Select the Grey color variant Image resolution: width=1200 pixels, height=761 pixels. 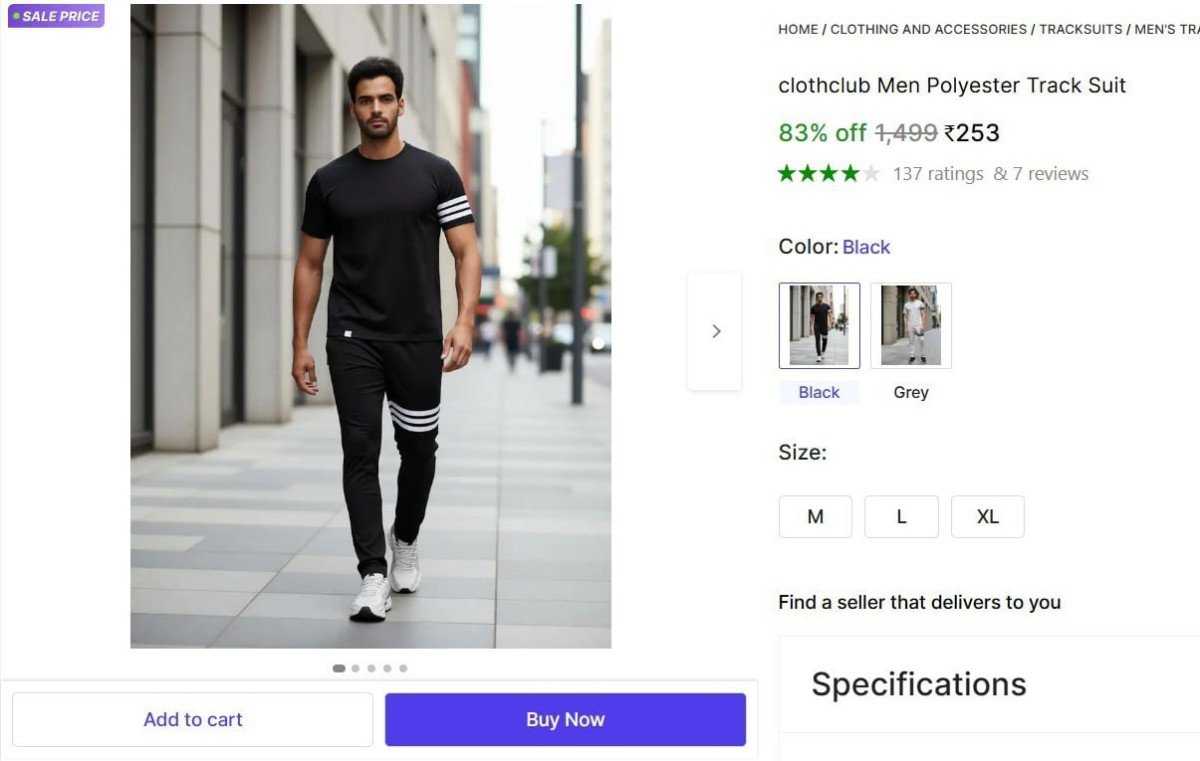[x=911, y=324]
